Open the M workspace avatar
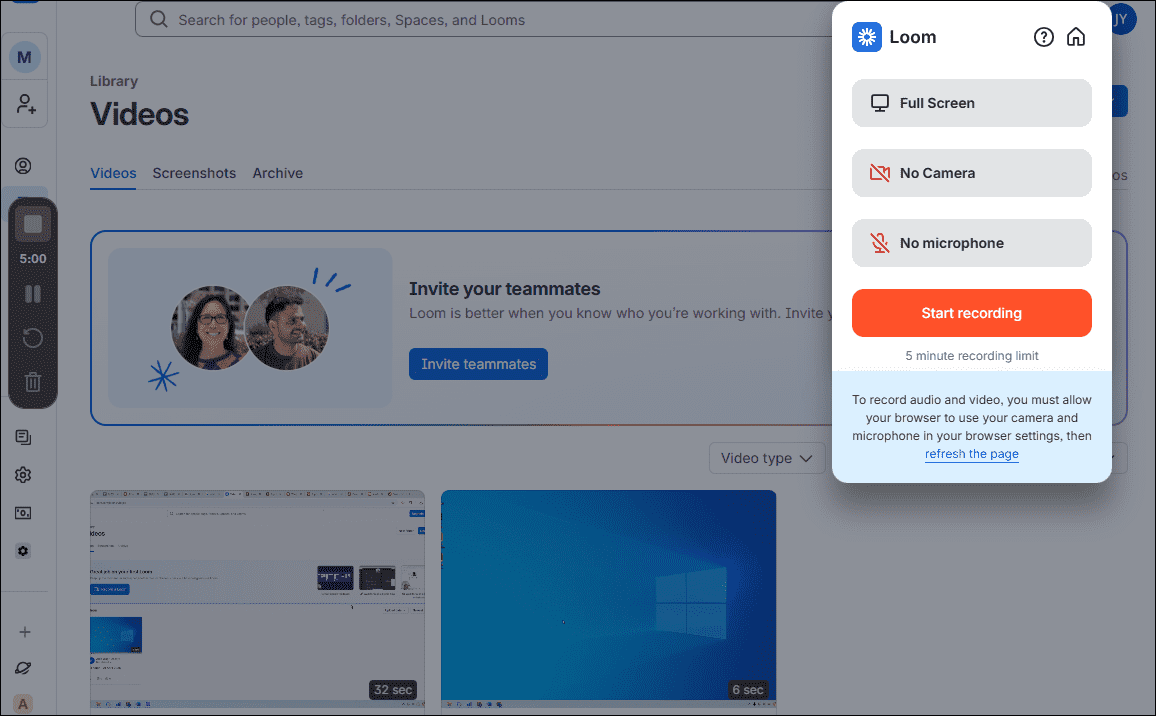 [24, 57]
